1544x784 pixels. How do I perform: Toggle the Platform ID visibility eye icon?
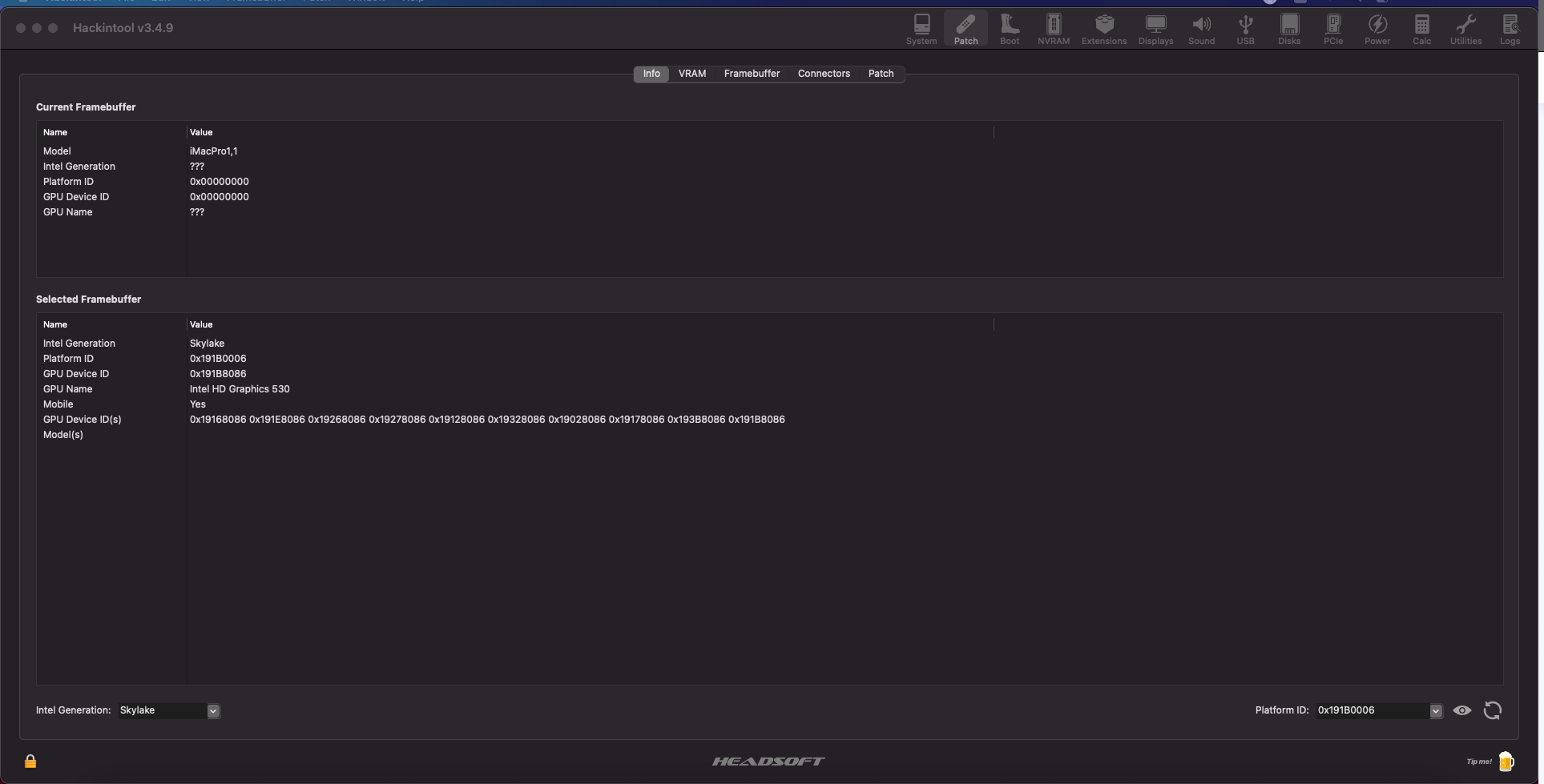pos(1462,710)
